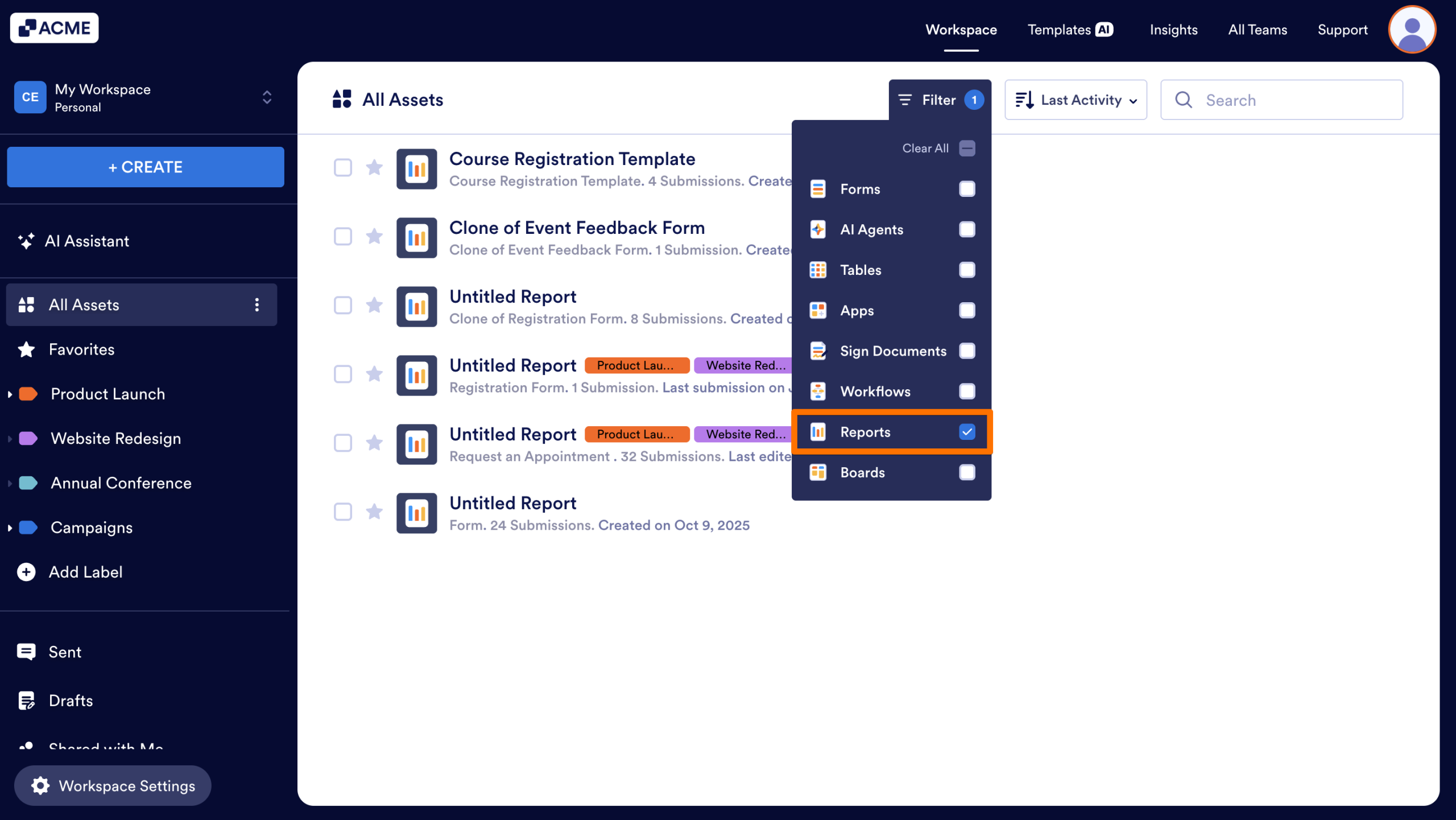Click the Course Registration Template report thumbnail
This screenshot has height=820, width=1456.
(x=416, y=168)
